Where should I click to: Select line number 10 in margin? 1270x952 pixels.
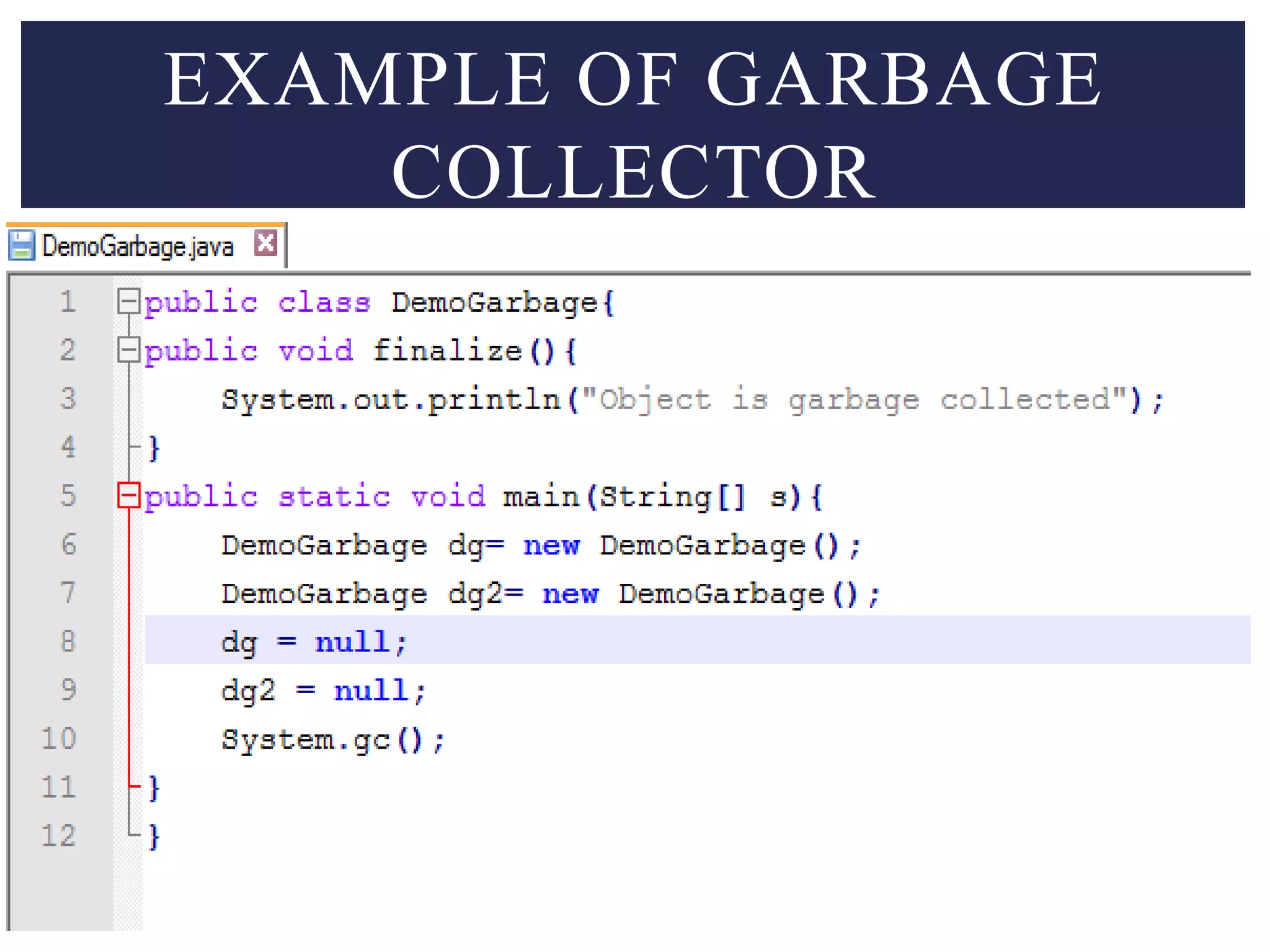click(59, 738)
